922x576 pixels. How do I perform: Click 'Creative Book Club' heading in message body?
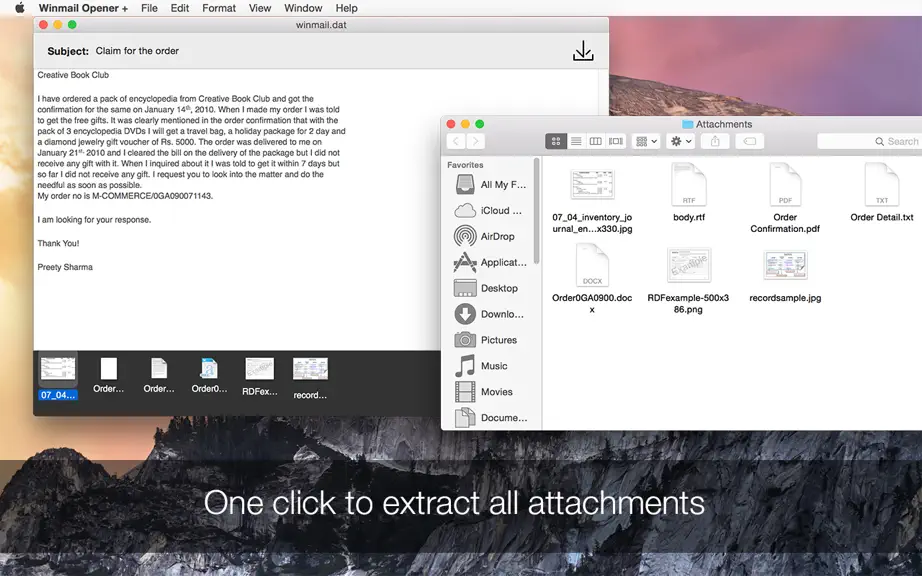[x=73, y=75]
